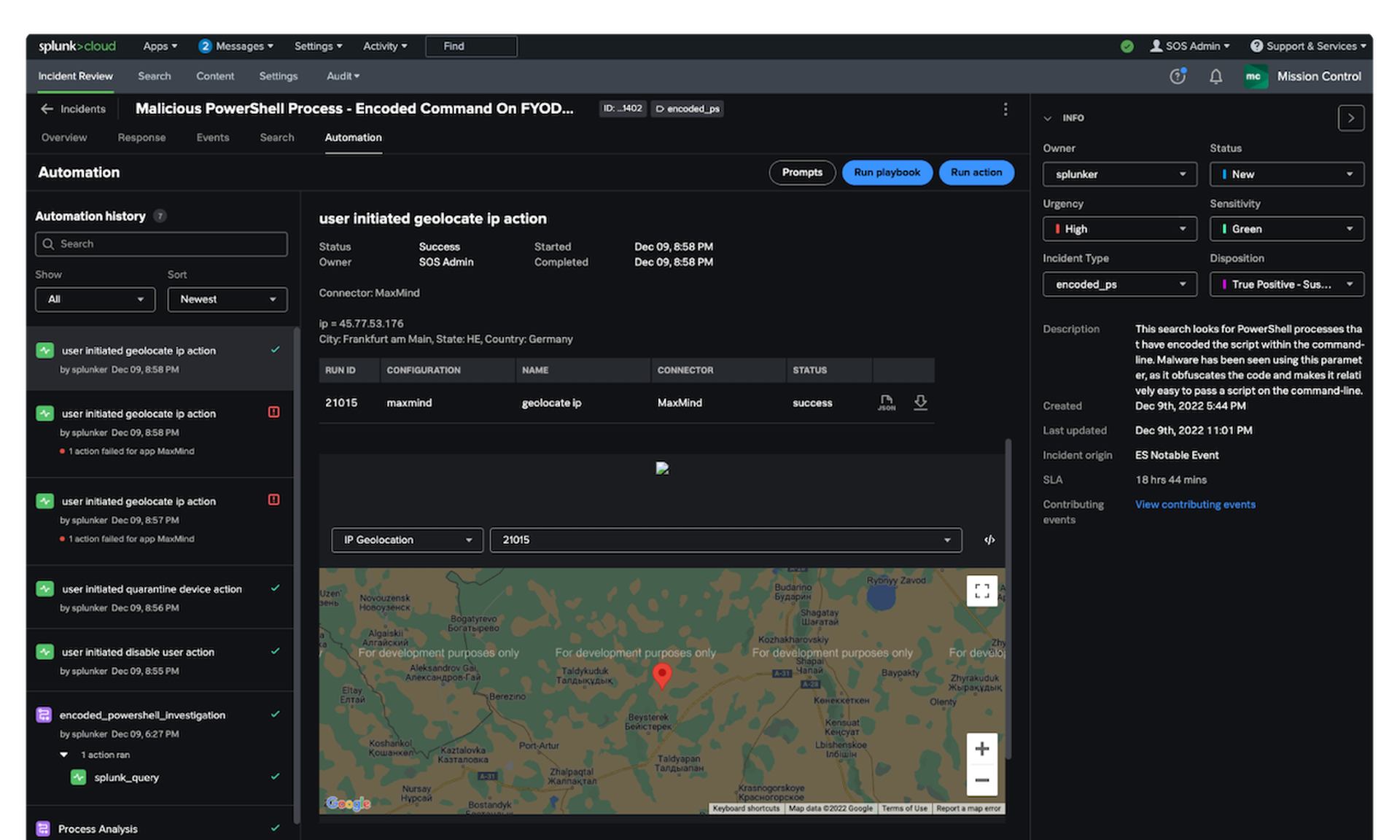The width and height of the screenshot is (1400, 840).
Task: Click the map Terms of Use link
Action: click(904, 808)
